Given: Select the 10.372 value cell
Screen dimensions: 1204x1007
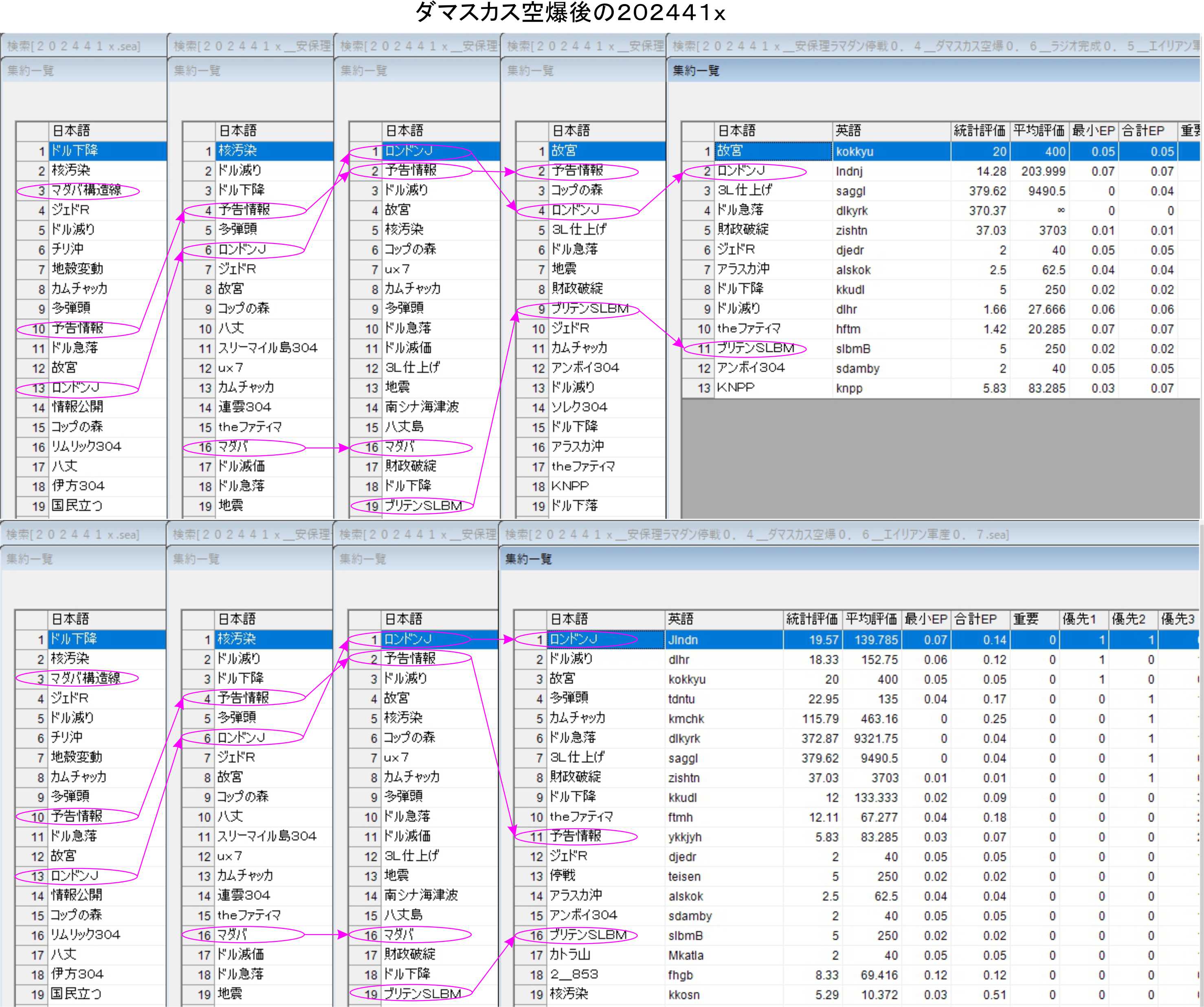Looking at the screenshot, I should [x=872, y=995].
